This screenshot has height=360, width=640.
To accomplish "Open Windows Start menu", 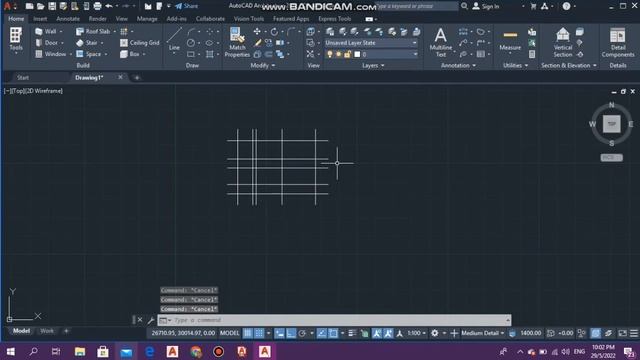I will [x=11, y=351].
